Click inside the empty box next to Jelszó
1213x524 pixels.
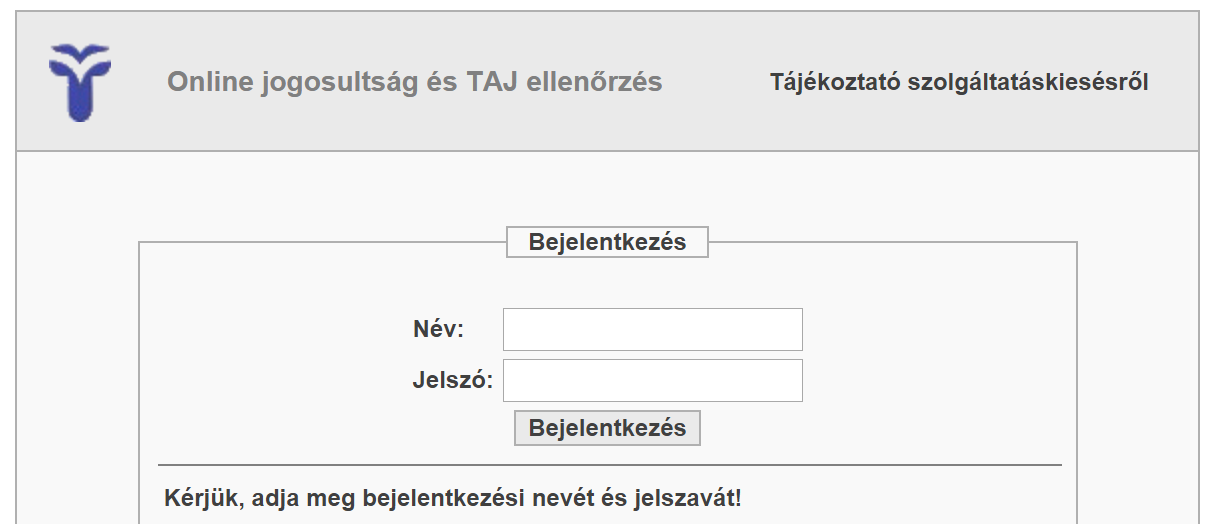coord(653,380)
